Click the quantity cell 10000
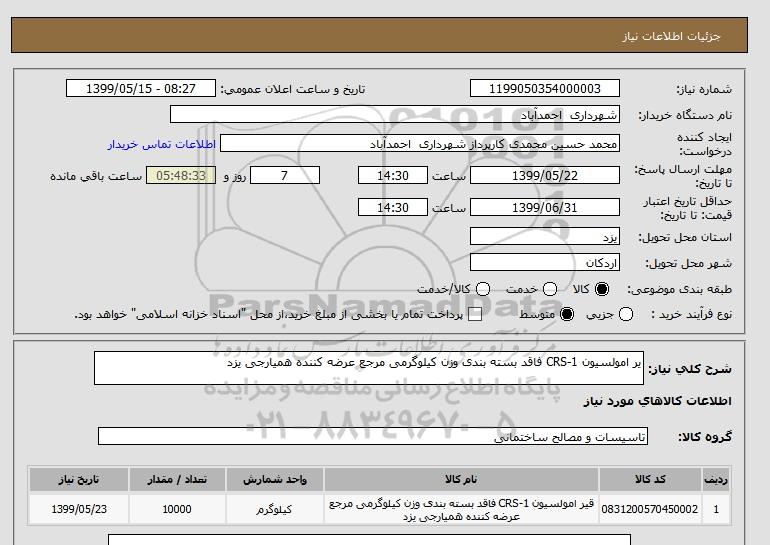This screenshot has height=545, width=770. (x=177, y=509)
